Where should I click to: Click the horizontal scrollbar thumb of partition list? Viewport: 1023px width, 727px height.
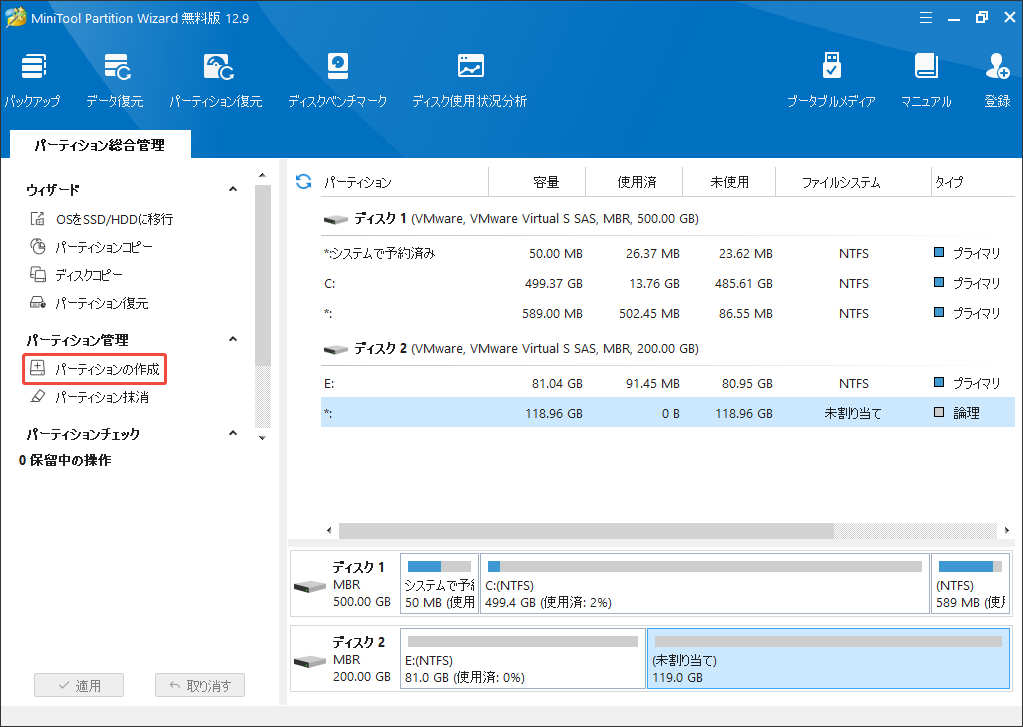point(586,530)
